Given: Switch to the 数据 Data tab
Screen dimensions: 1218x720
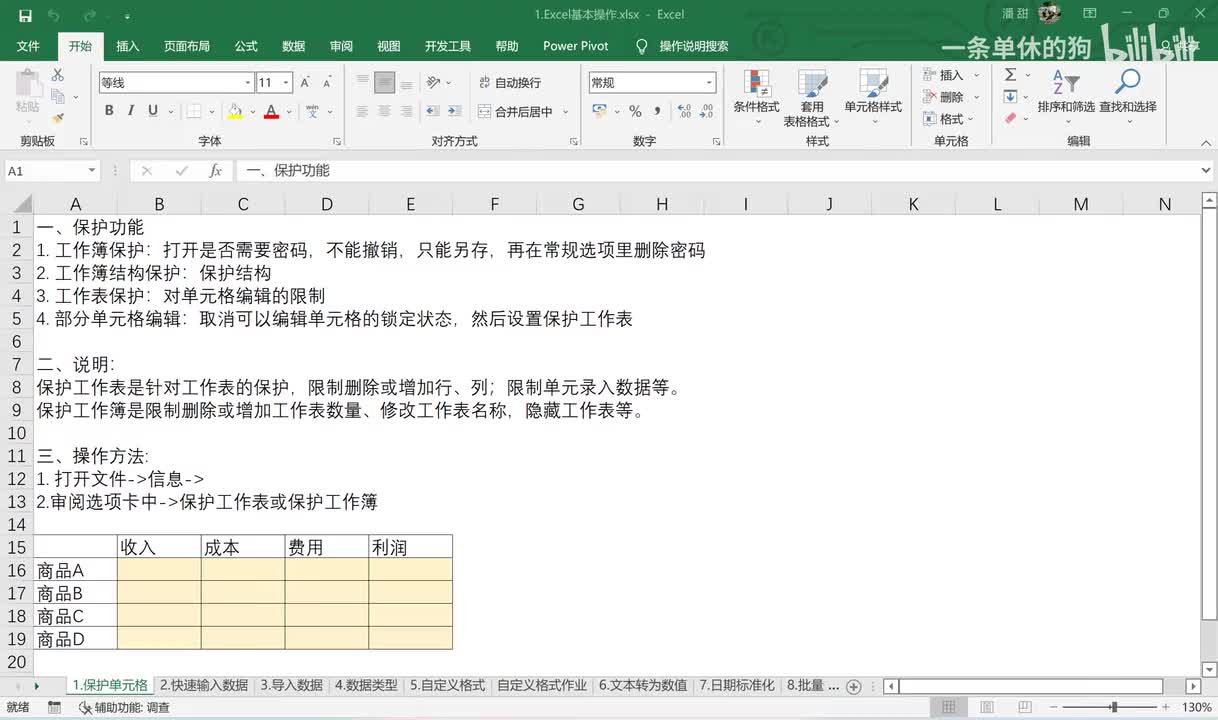Looking at the screenshot, I should (x=293, y=46).
